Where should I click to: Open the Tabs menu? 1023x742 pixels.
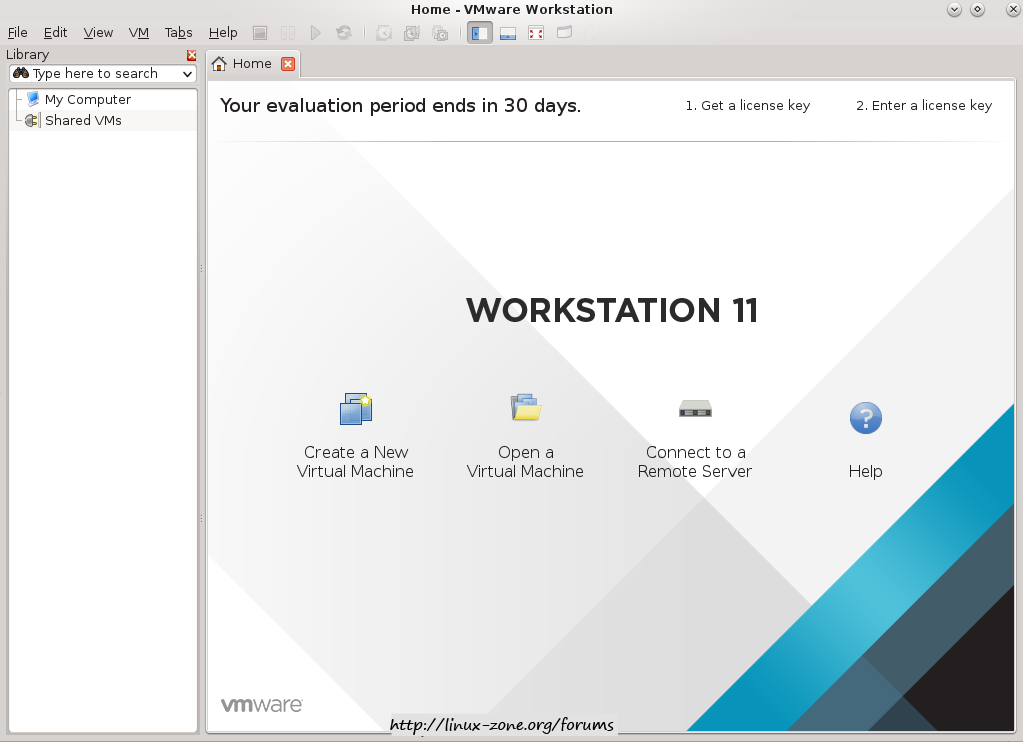point(178,33)
